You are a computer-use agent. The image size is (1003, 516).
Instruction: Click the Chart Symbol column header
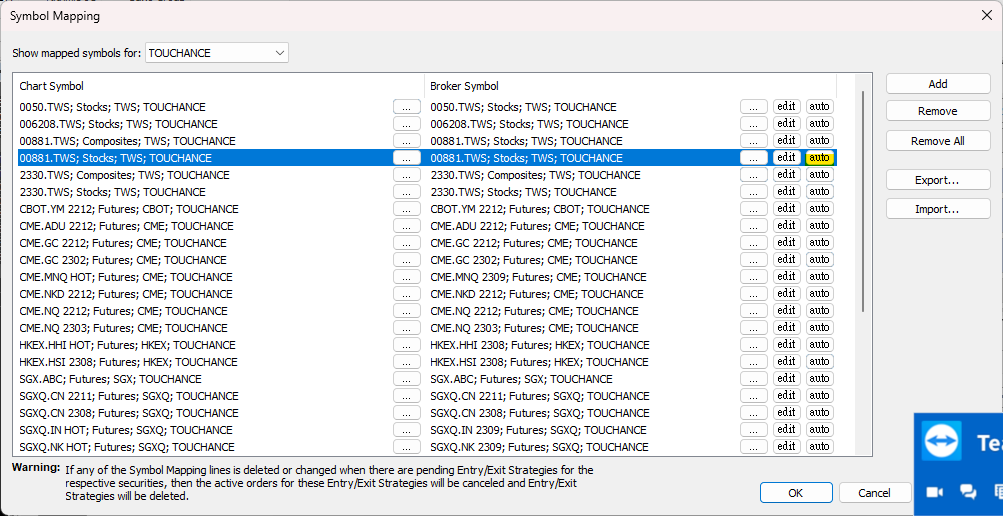tap(221, 86)
